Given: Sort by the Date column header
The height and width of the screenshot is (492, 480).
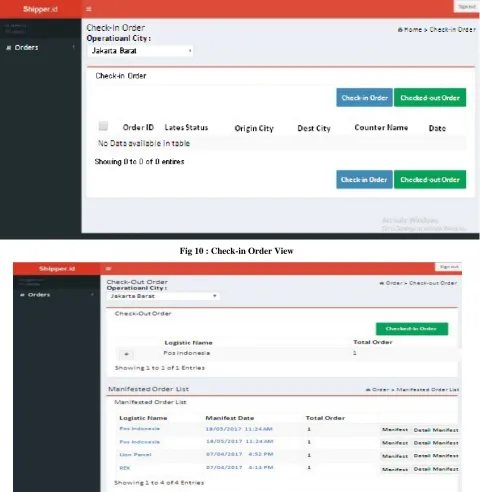Looking at the screenshot, I should (437, 128).
